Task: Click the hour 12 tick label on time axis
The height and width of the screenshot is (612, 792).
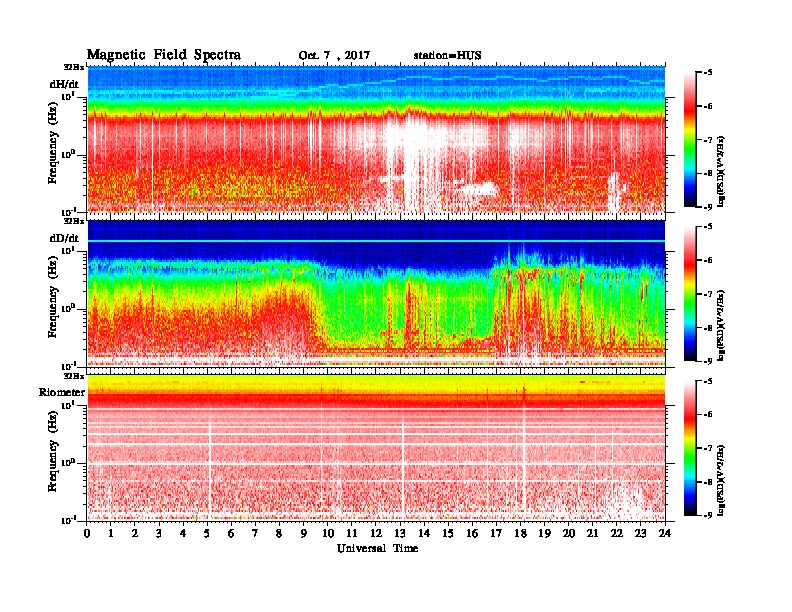Action: pos(376,534)
